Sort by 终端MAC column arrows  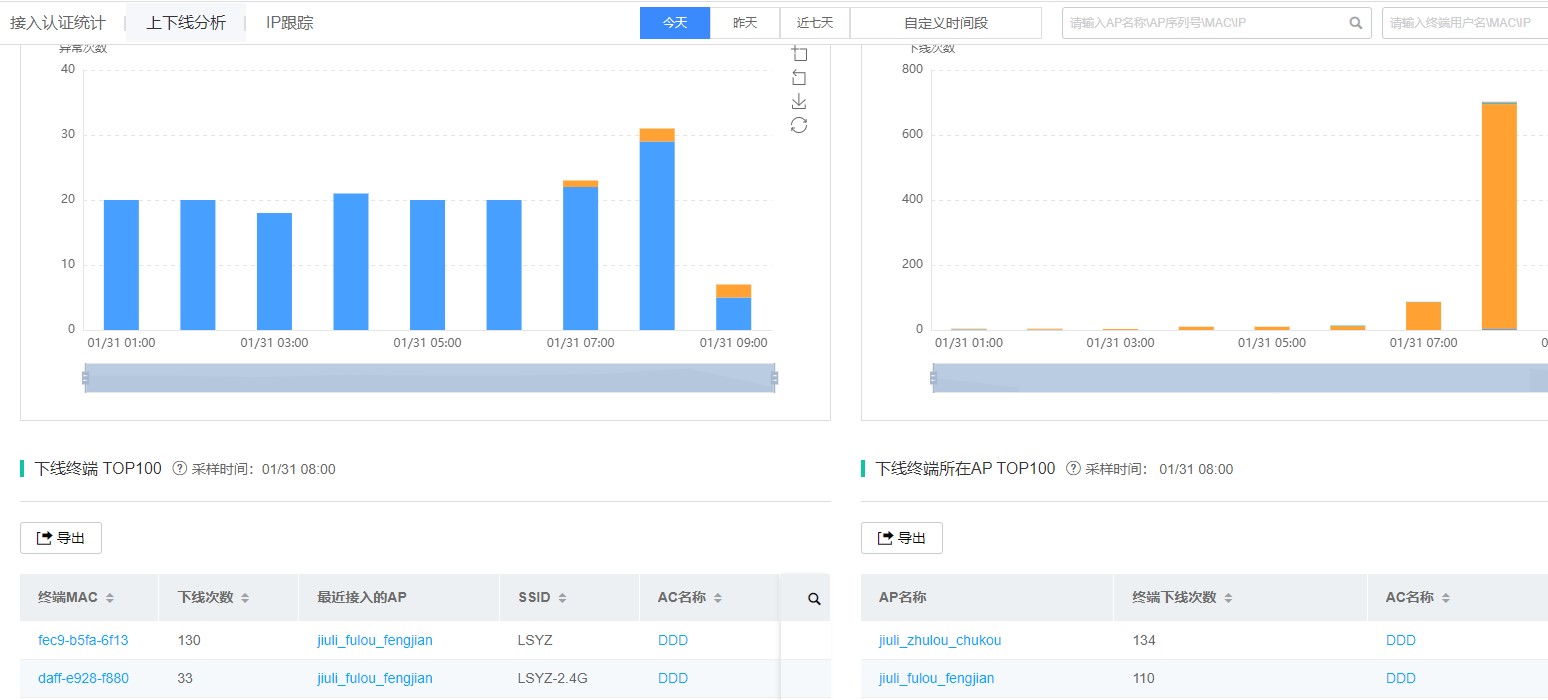[110, 598]
